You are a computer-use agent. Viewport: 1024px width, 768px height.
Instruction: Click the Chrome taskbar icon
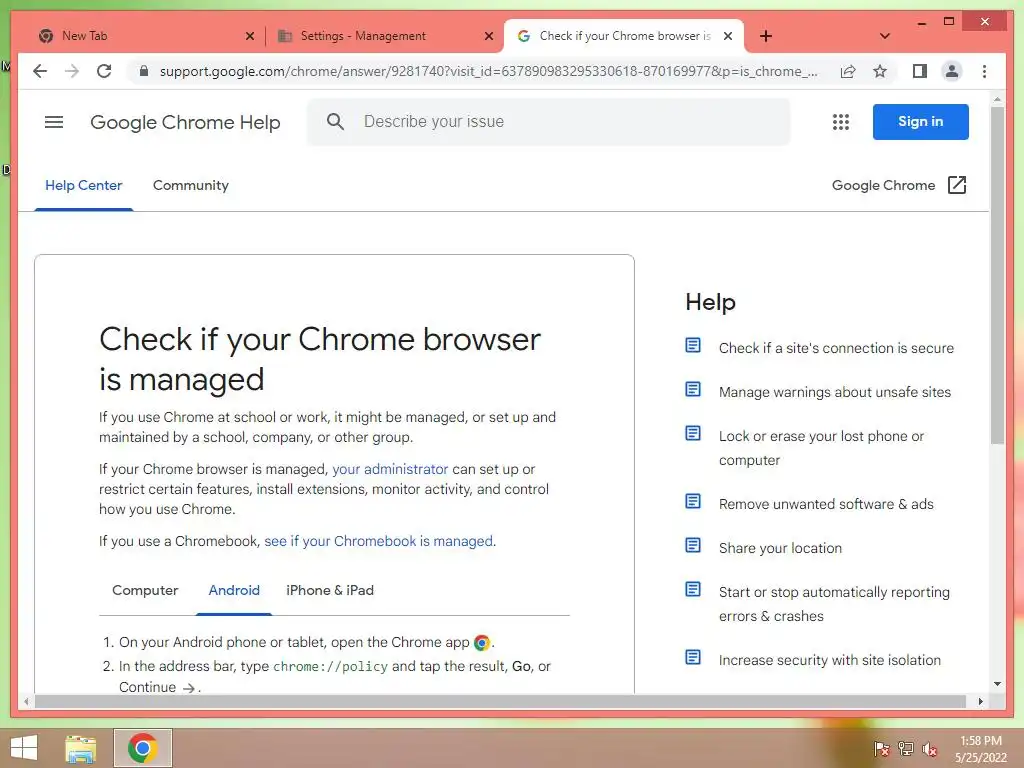coord(143,748)
